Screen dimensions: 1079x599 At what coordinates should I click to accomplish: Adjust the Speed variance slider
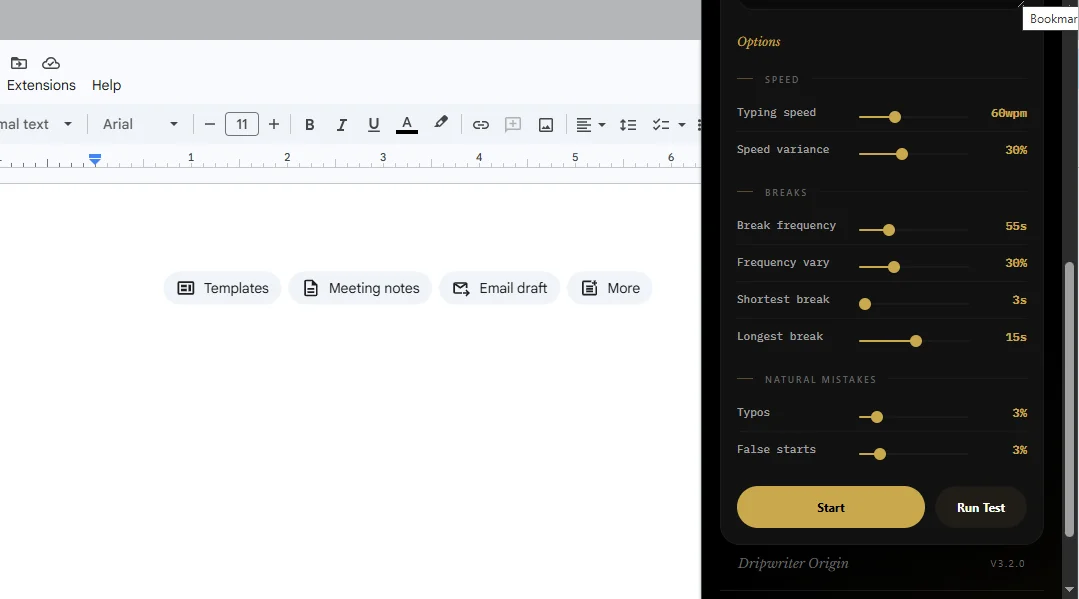pyautogui.click(x=913, y=154)
